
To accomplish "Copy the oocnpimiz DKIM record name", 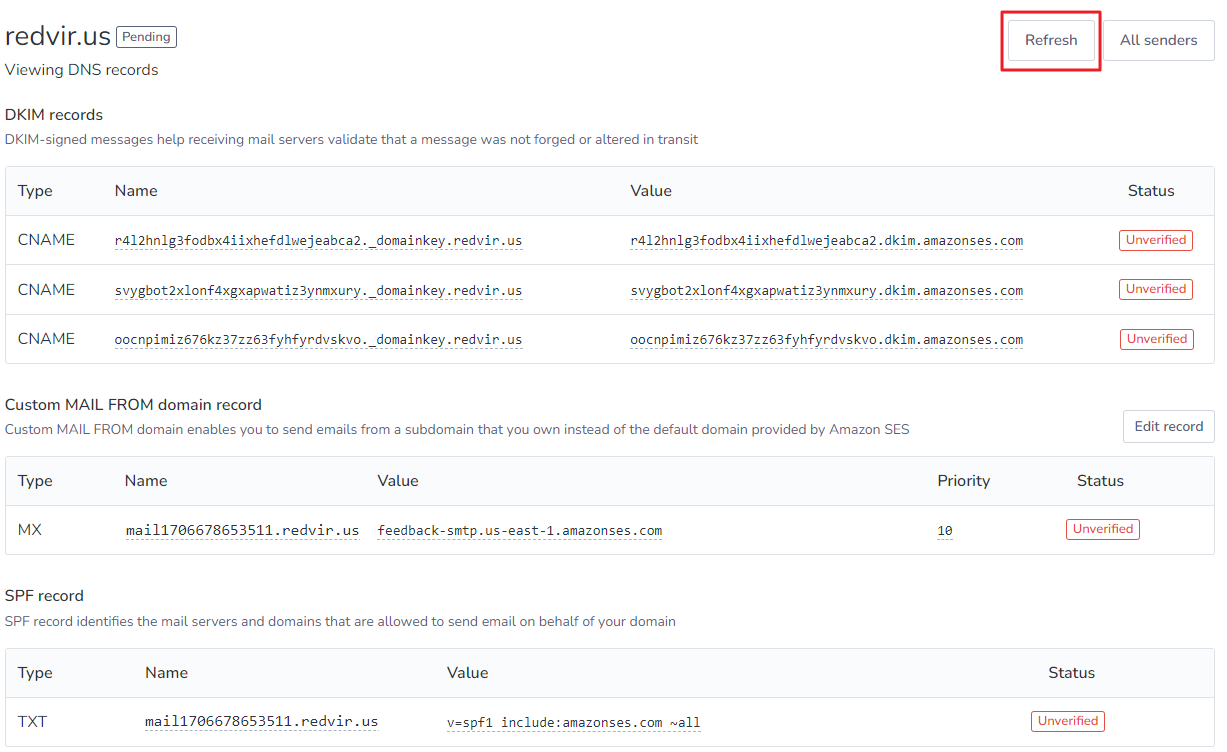I will click(x=318, y=340).
